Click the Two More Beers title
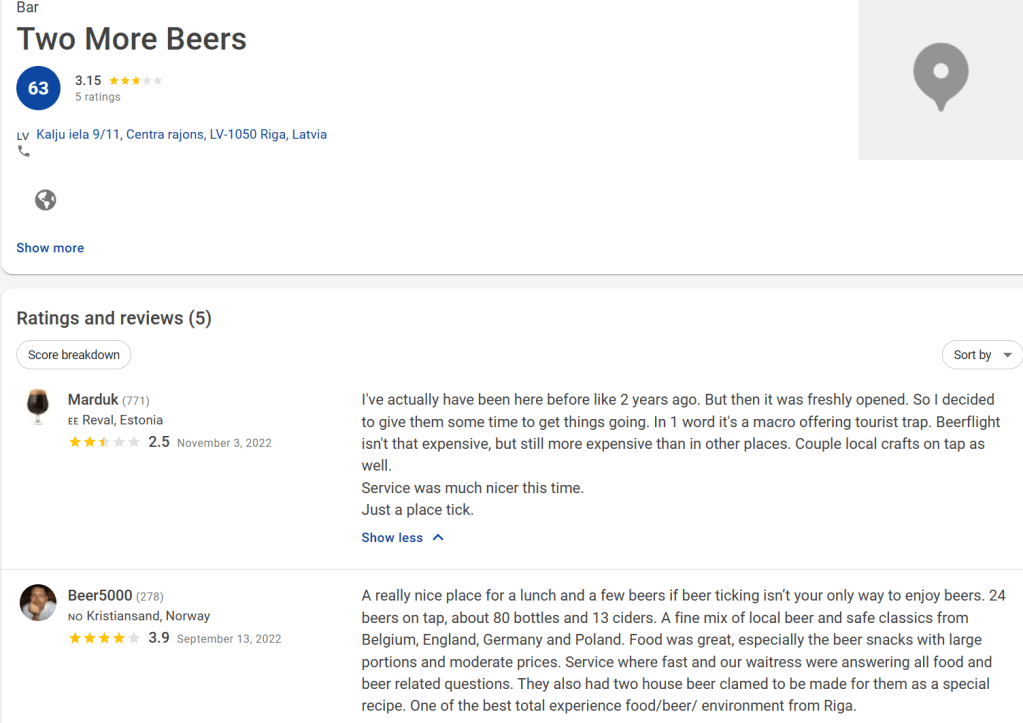The width and height of the screenshot is (1023, 723). pos(132,39)
